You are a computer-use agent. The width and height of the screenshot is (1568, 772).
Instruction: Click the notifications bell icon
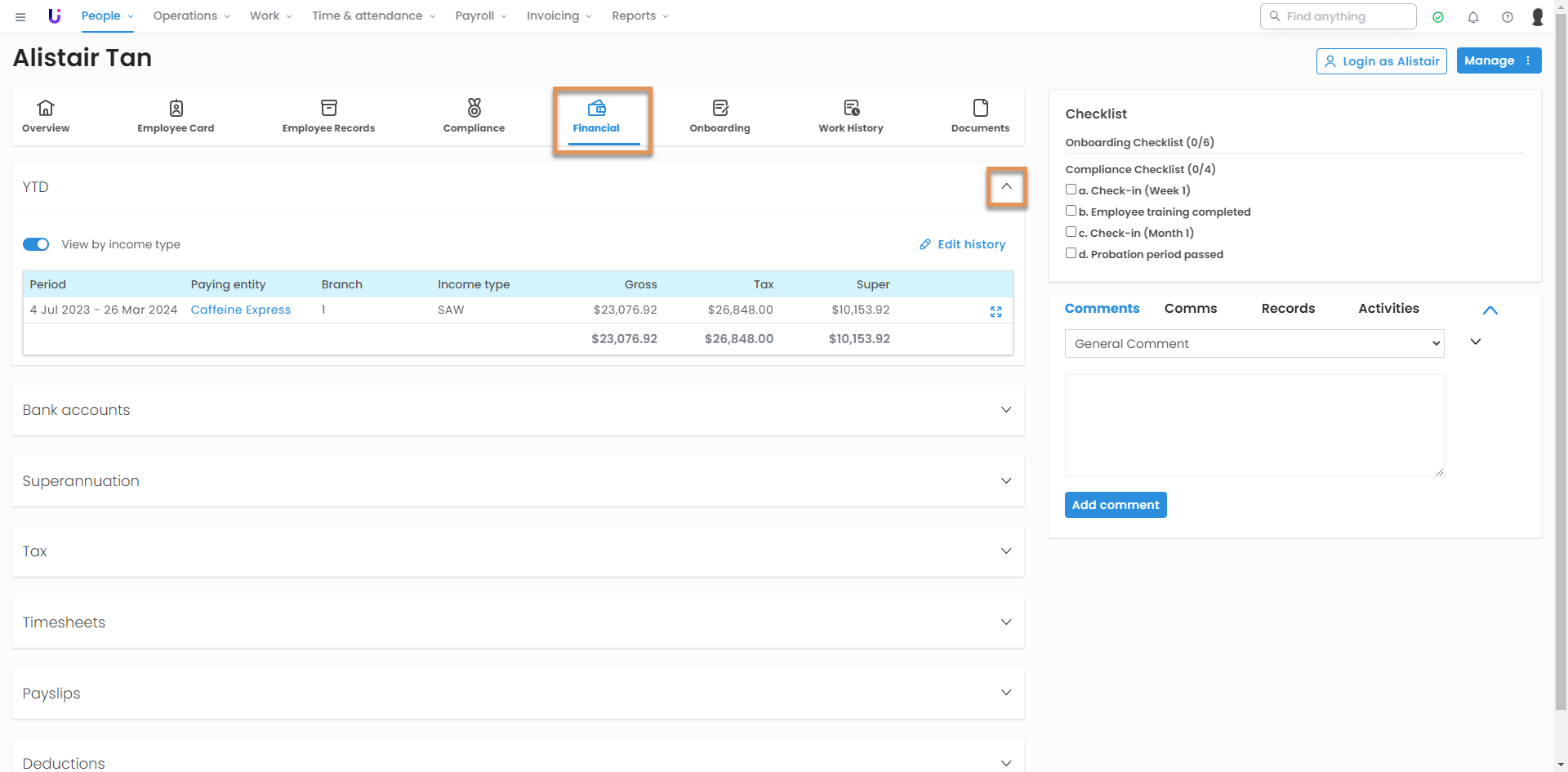[x=1473, y=16]
